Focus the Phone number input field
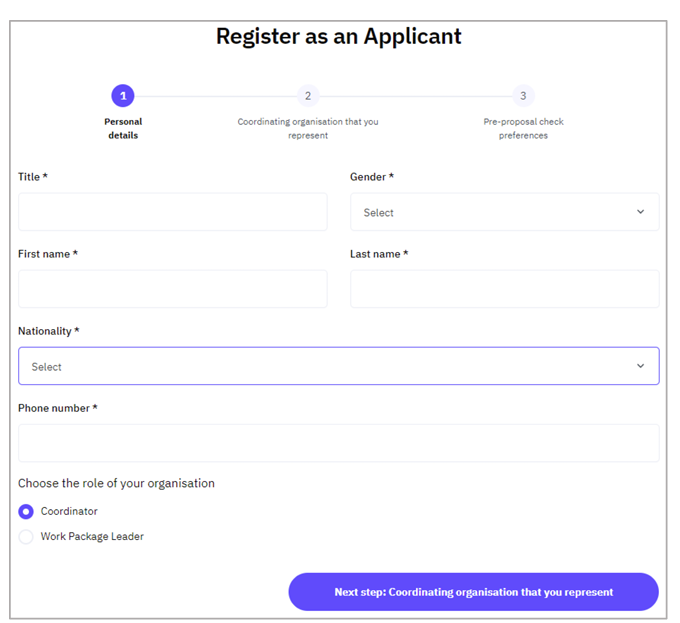 tap(339, 443)
